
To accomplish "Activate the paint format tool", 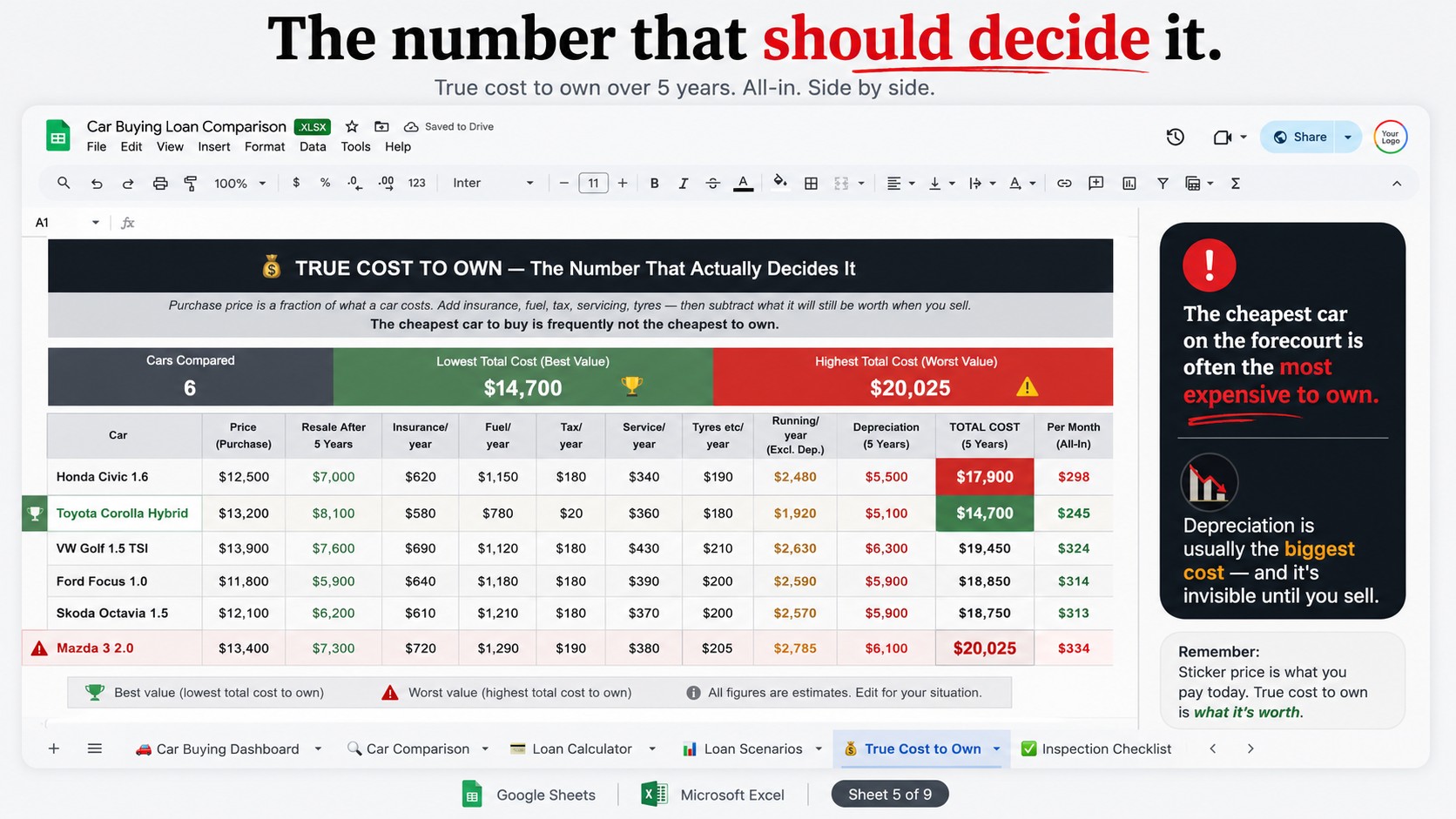I will (191, 184).
